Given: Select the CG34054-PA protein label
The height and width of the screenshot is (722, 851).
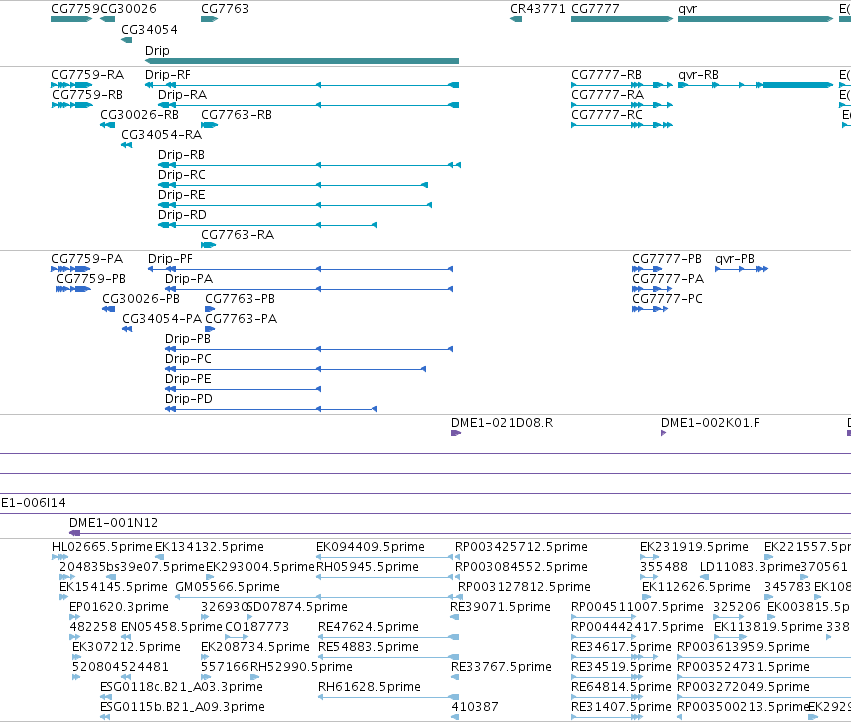Looking at the screenshot, I should click(162, 319).
